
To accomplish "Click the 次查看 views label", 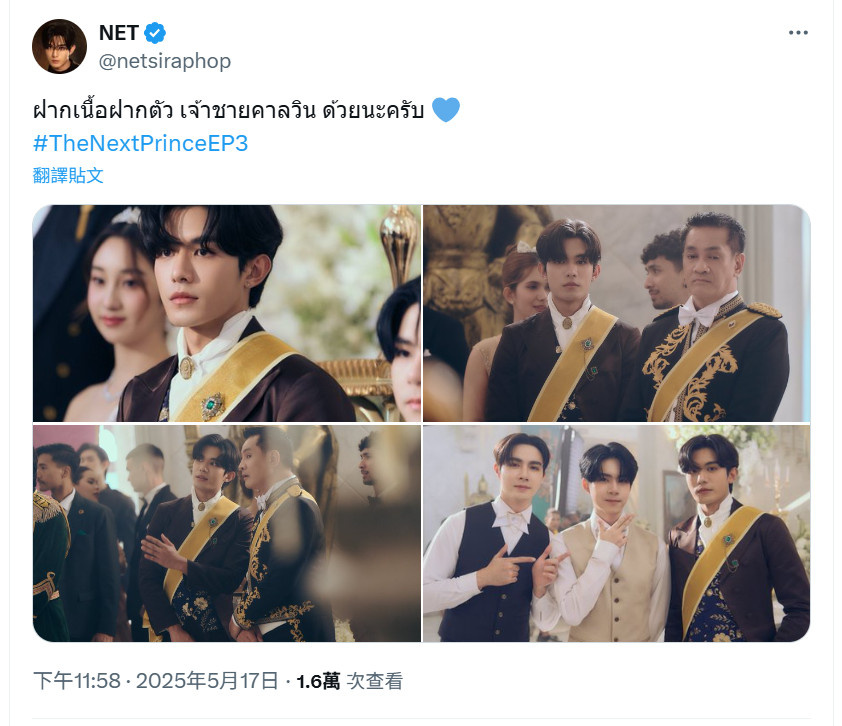I will 374,681.
